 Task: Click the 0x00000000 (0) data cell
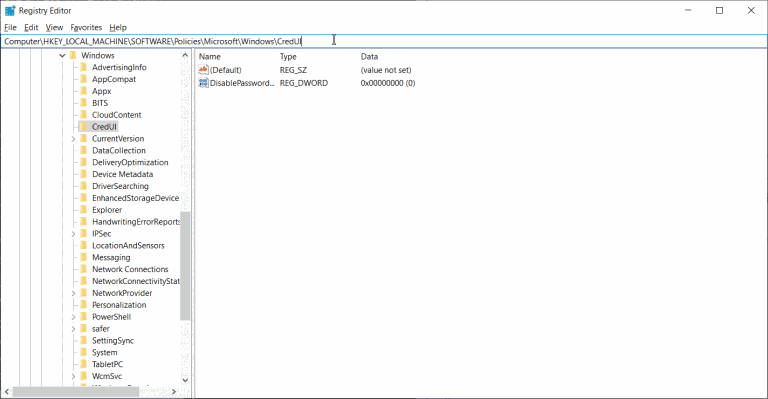click(x=388, y=83)
